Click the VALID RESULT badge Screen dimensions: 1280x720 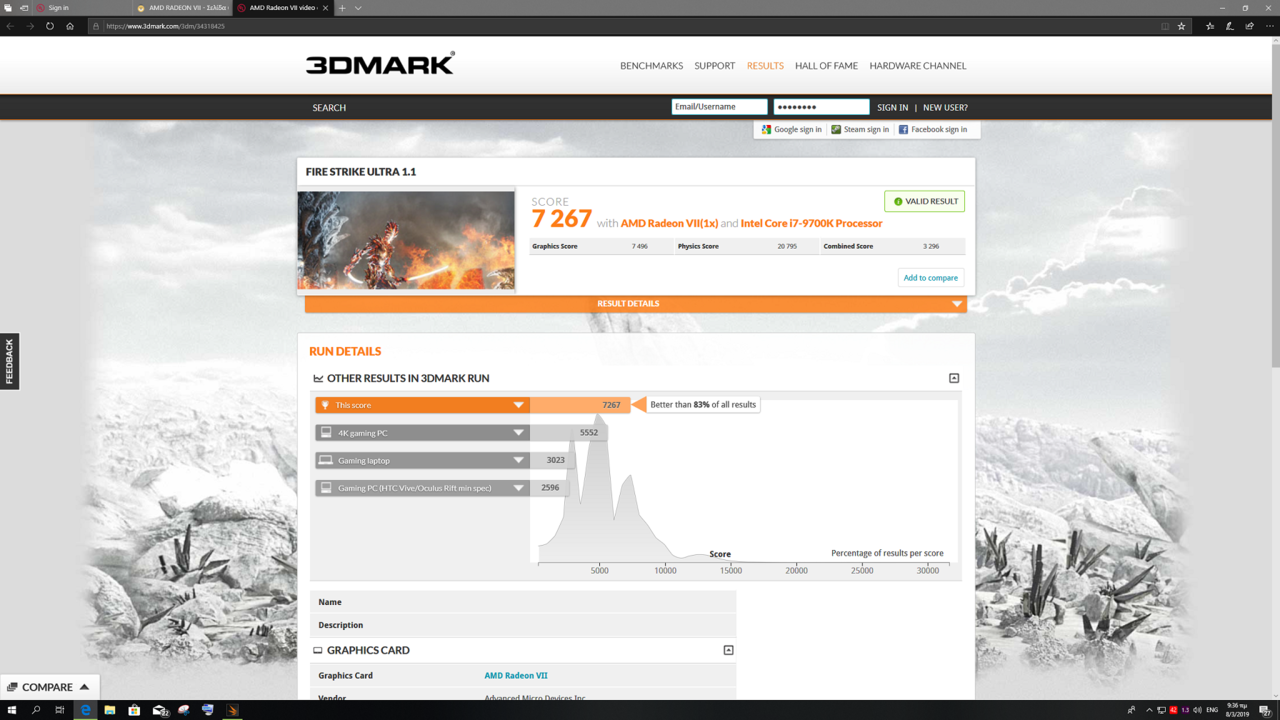pos(924,201)
